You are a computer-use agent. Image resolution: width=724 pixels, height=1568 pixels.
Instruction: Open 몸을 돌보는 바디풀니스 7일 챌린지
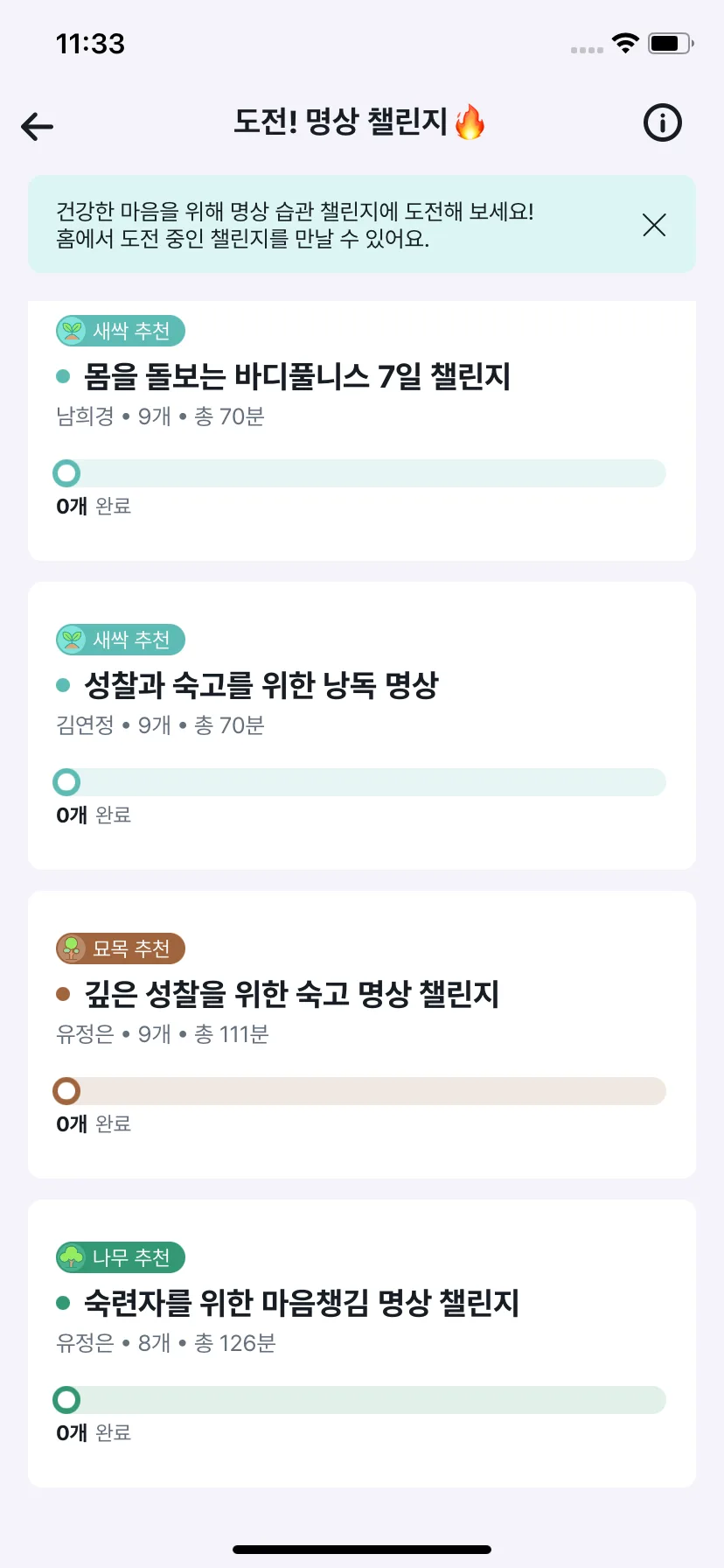[x=297, y=376]
